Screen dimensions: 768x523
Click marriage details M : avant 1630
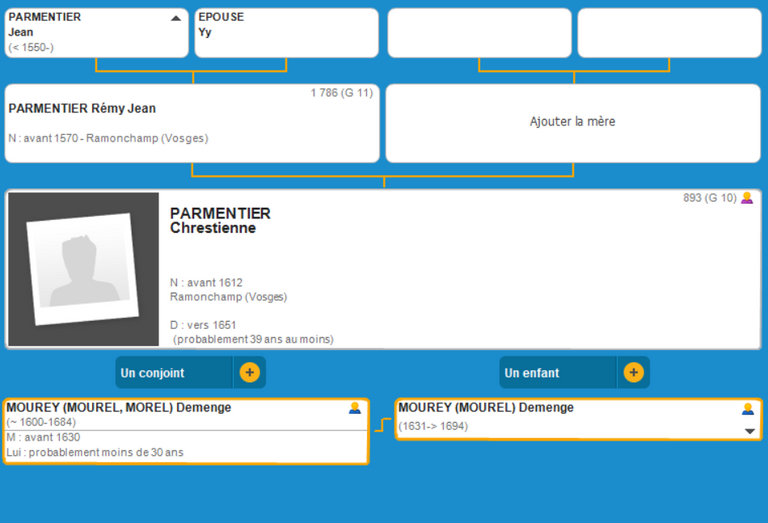[x=44, y=437]
